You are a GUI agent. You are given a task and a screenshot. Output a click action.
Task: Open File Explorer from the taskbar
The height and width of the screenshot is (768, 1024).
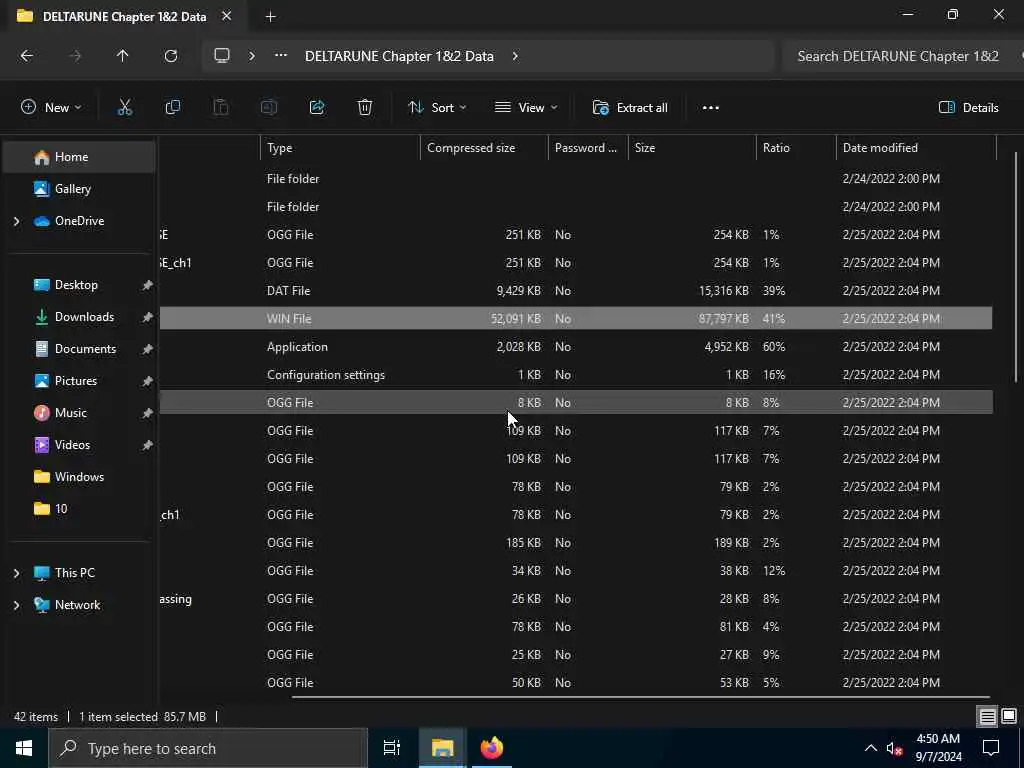tap(442, 748)
